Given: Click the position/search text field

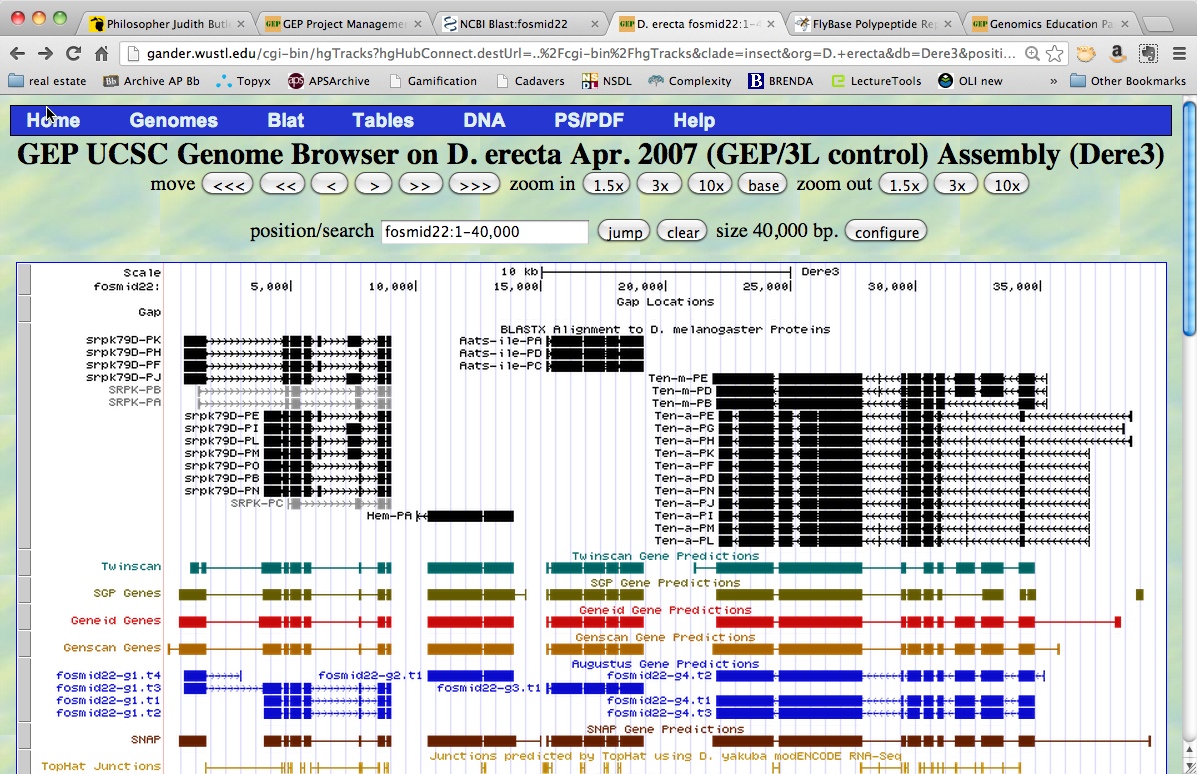Looking at the screenshot, I should 484,232.
